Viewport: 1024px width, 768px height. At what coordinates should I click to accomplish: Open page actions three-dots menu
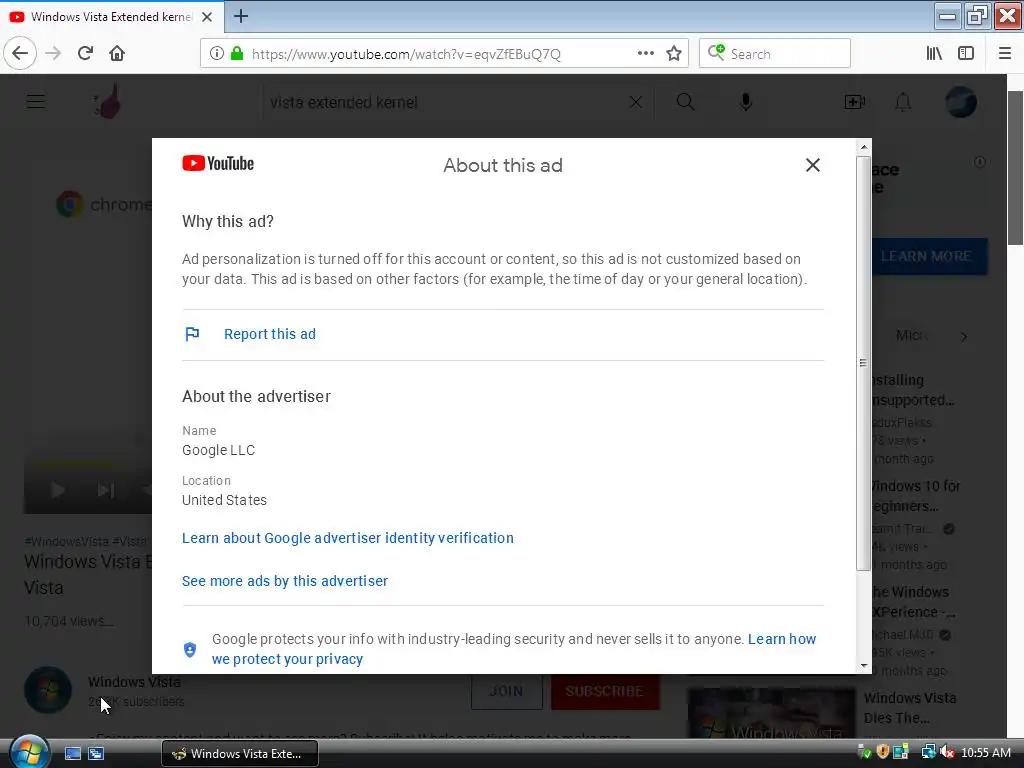(x=645, y=54)
